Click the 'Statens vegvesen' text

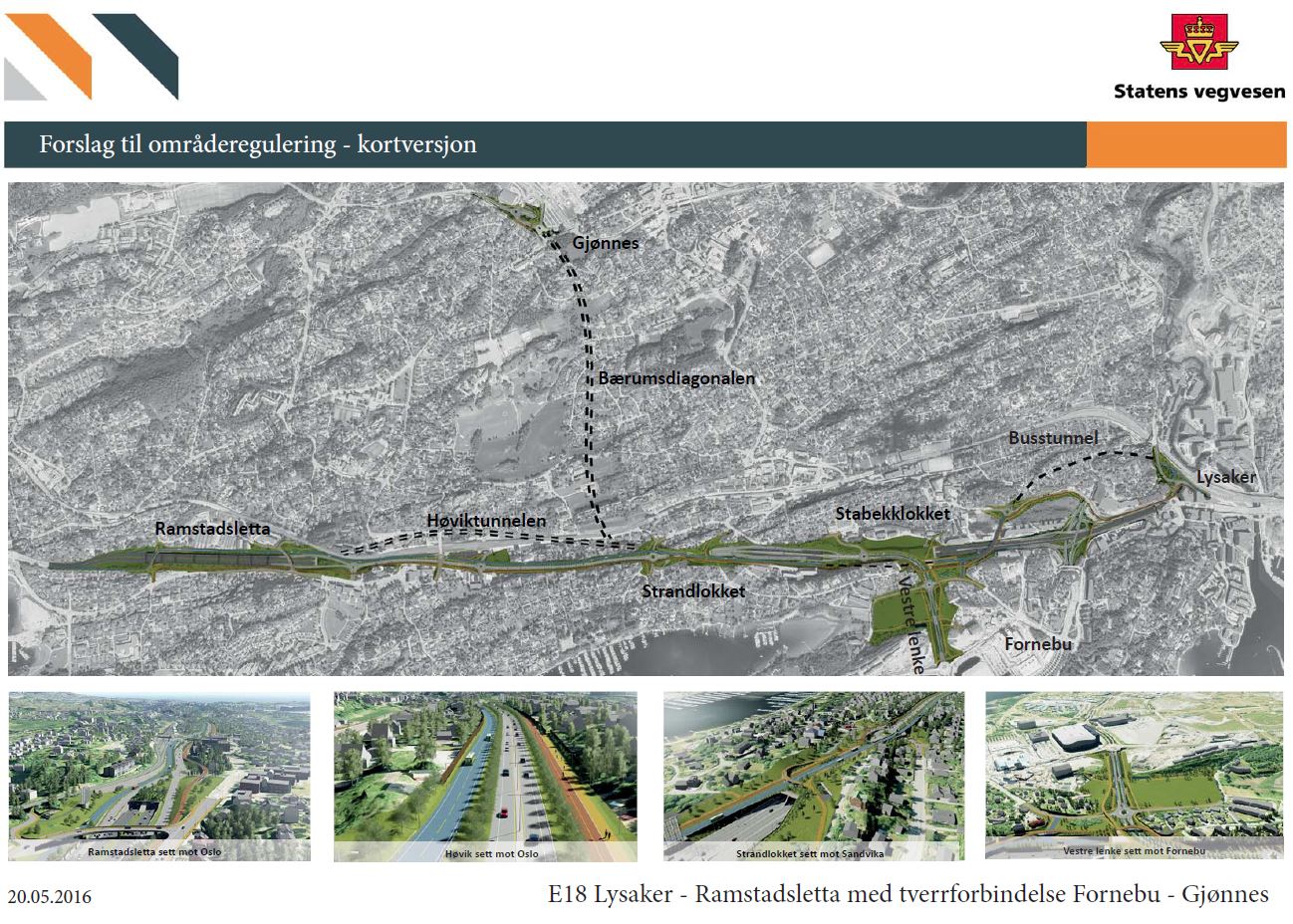[x=1199, y=92]
